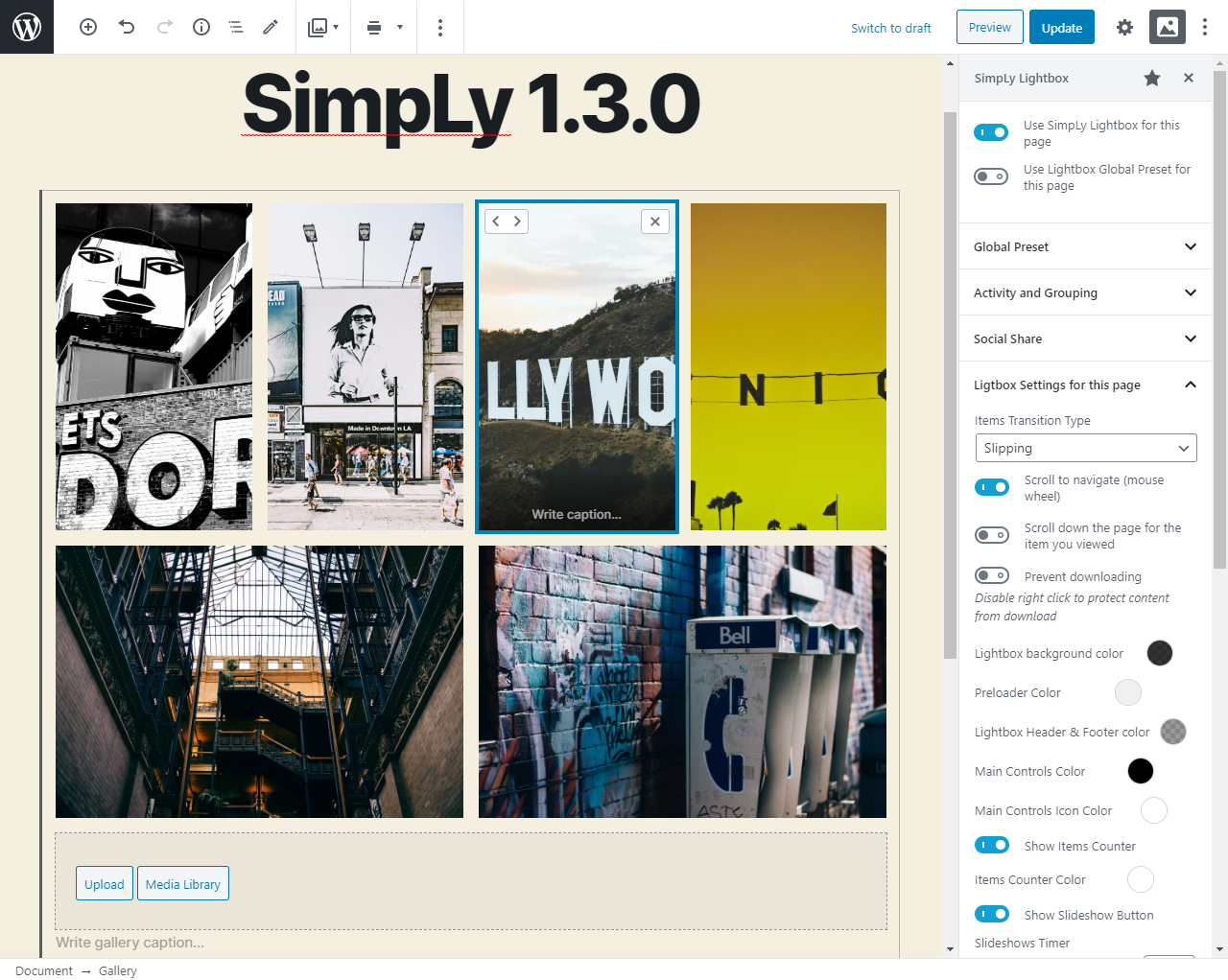
Task: Open the WordPress logo menu
Action: pos(27,27)
